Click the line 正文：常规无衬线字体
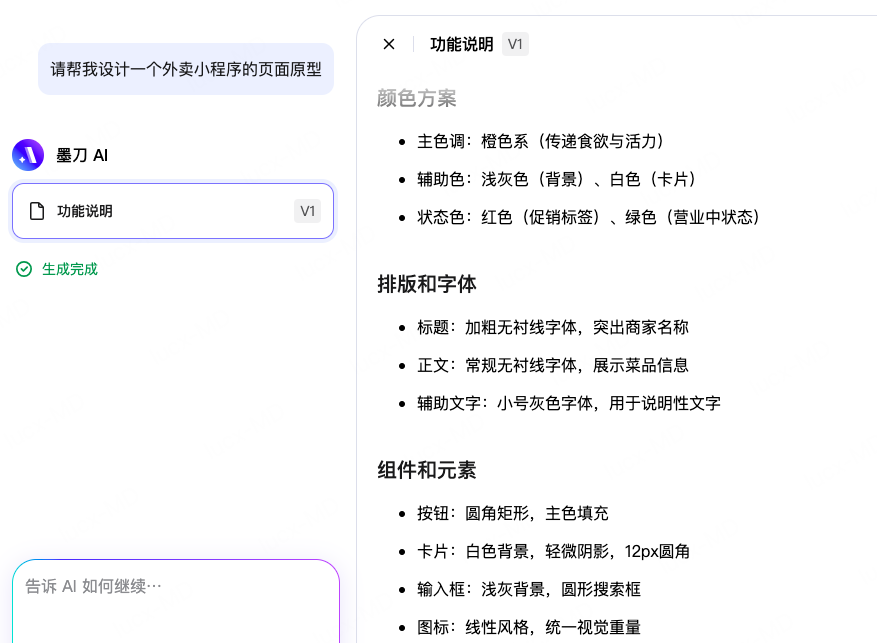 click(x=553, y=365)
